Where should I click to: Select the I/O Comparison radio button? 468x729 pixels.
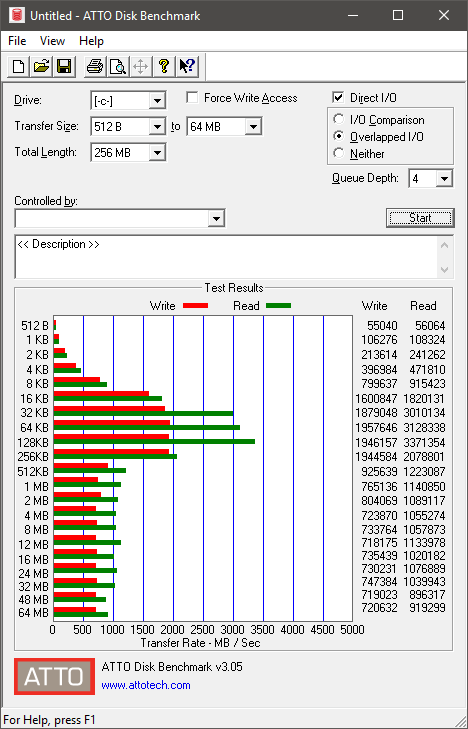click(338, 119)
